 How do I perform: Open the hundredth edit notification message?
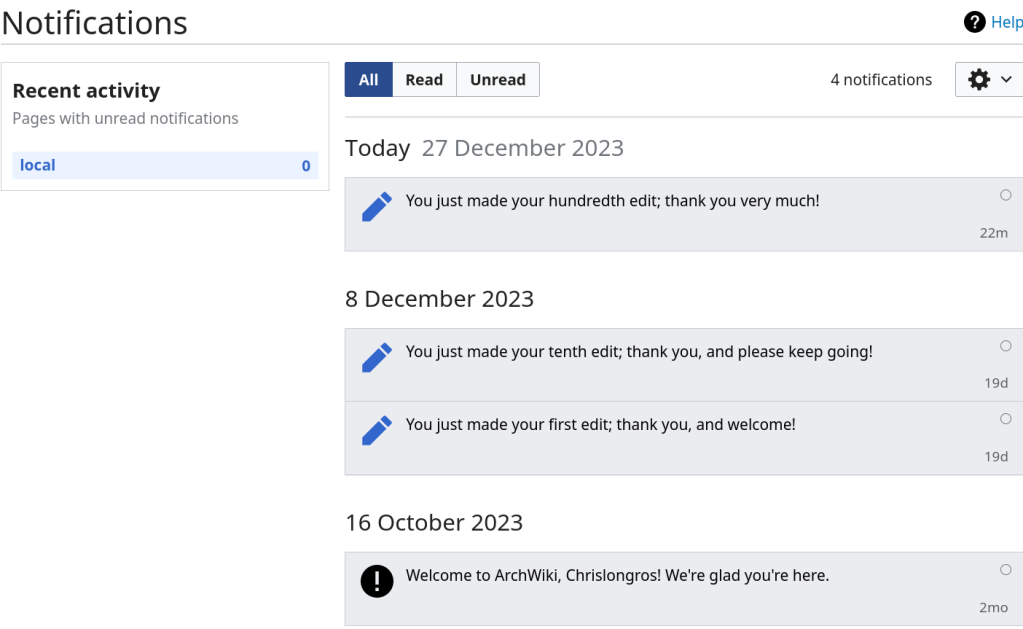pos(612,201)
